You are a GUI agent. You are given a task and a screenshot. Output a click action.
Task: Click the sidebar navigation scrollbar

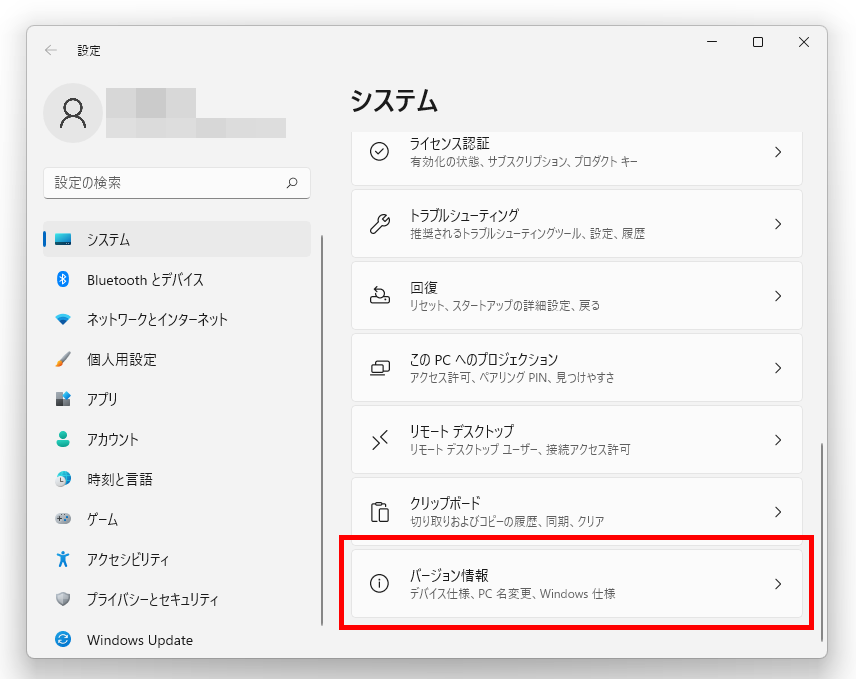[322, 430]
